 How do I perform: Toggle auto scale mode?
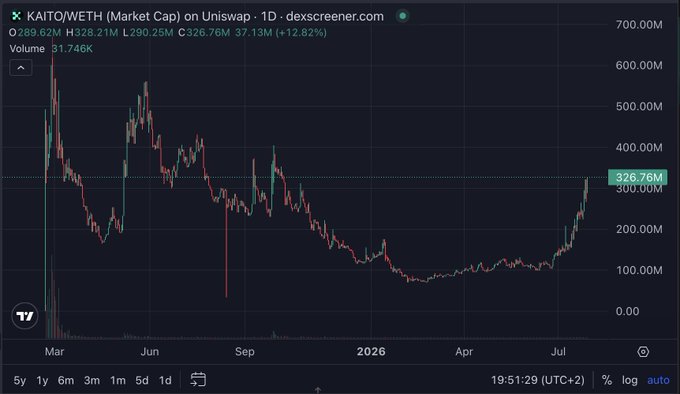click(658, 380)
